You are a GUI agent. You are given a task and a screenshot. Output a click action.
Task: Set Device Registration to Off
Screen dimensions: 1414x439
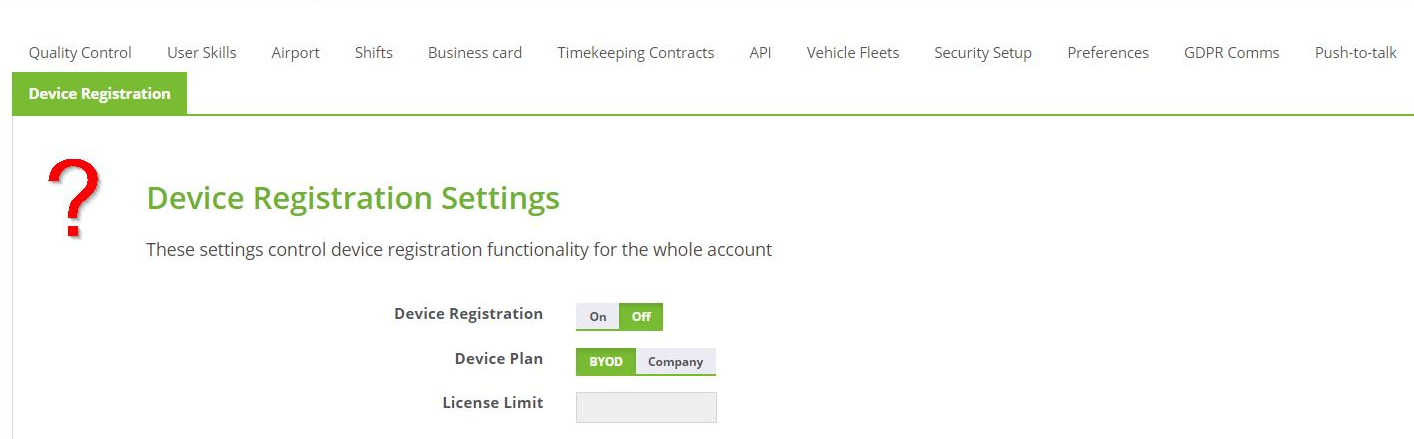click(641, 316)
